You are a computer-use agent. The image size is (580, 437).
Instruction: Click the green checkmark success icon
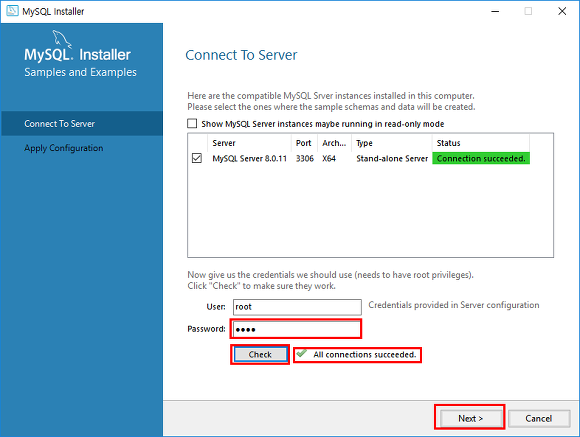302,353
